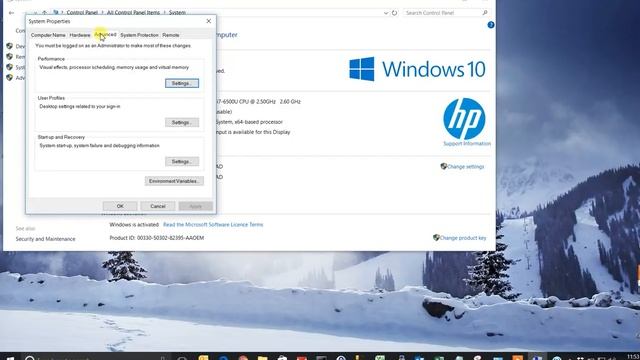This screenshot has width=640, height=360.
Task: Open the blue Help icon
Action: [x=491, y=25]
